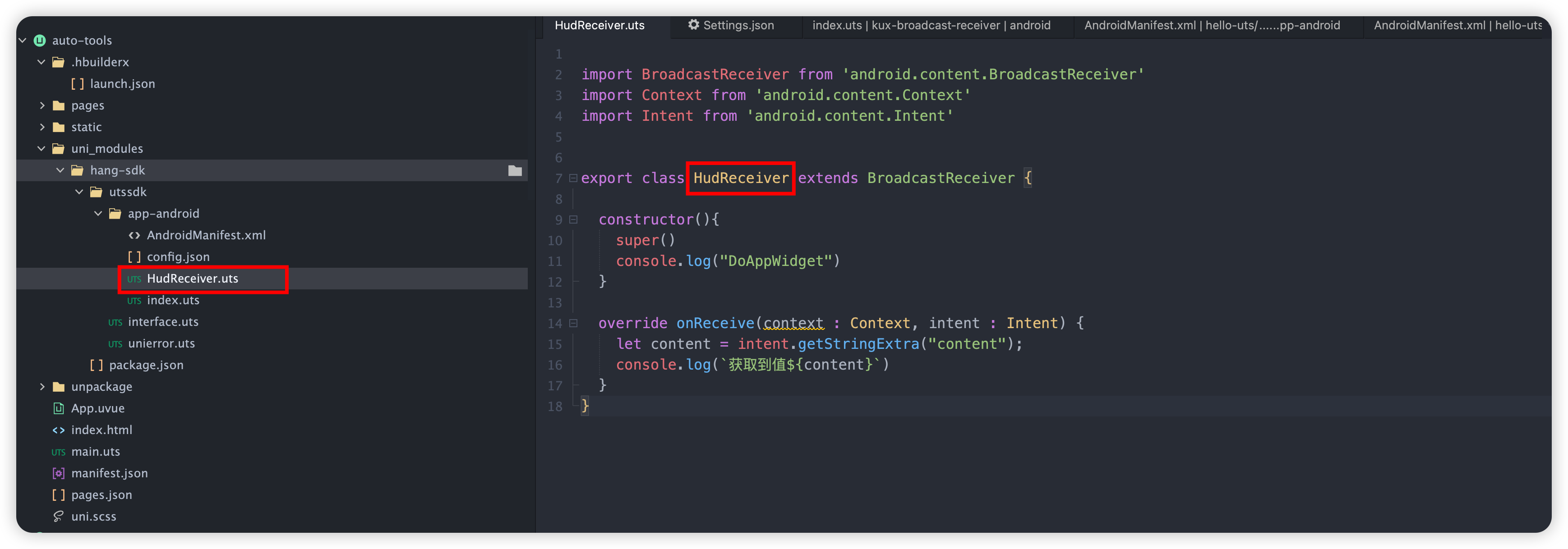Screen dimensions: 1568x549
Task: Fold the onReceive method at line 14
Action: pyautogui.click(x=573, y=324)
